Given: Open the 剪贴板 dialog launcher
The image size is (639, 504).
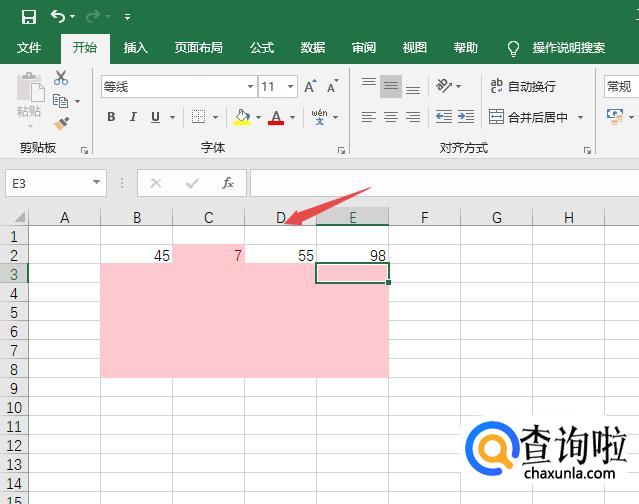Looking at the screenshot, I should [x=84, y=150].
